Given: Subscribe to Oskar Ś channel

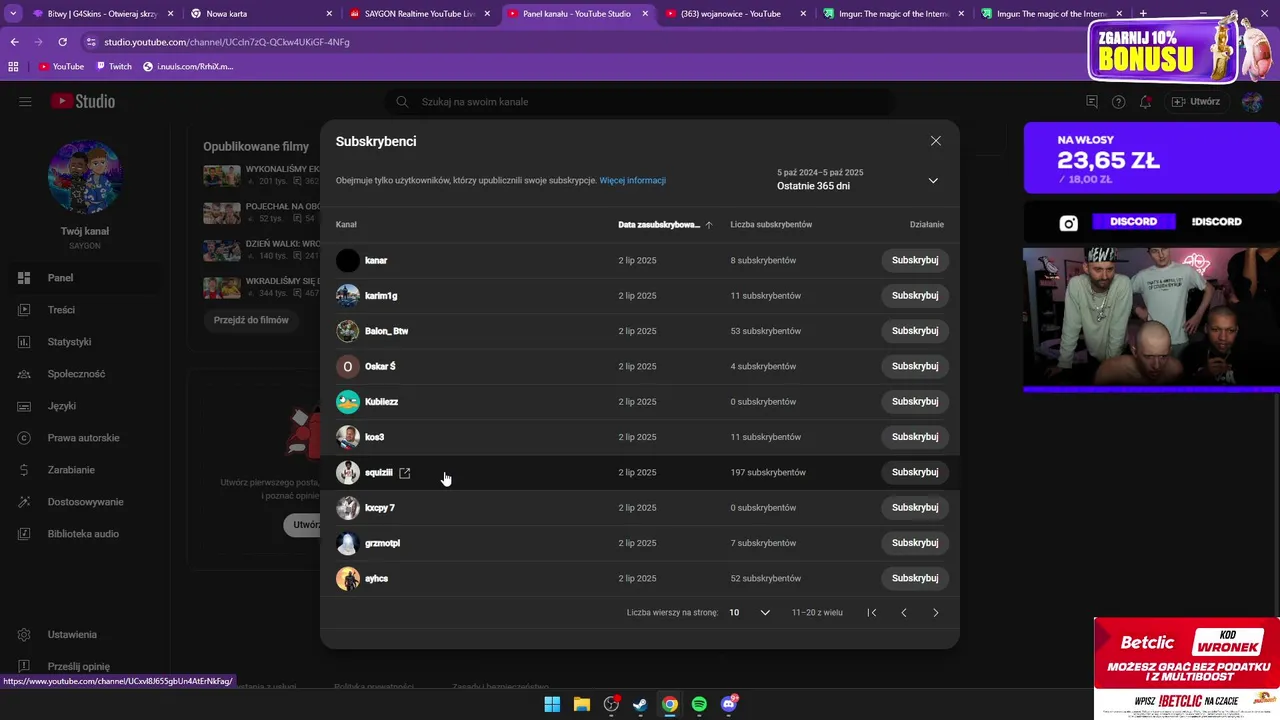Looking at the screenshot, I should (915, 366).
